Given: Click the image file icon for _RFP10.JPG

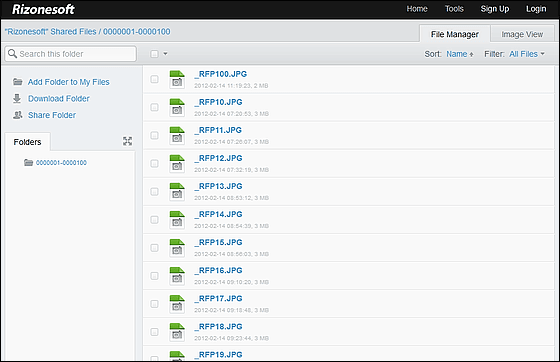Looking at the screenshot, I should [177, 107].
